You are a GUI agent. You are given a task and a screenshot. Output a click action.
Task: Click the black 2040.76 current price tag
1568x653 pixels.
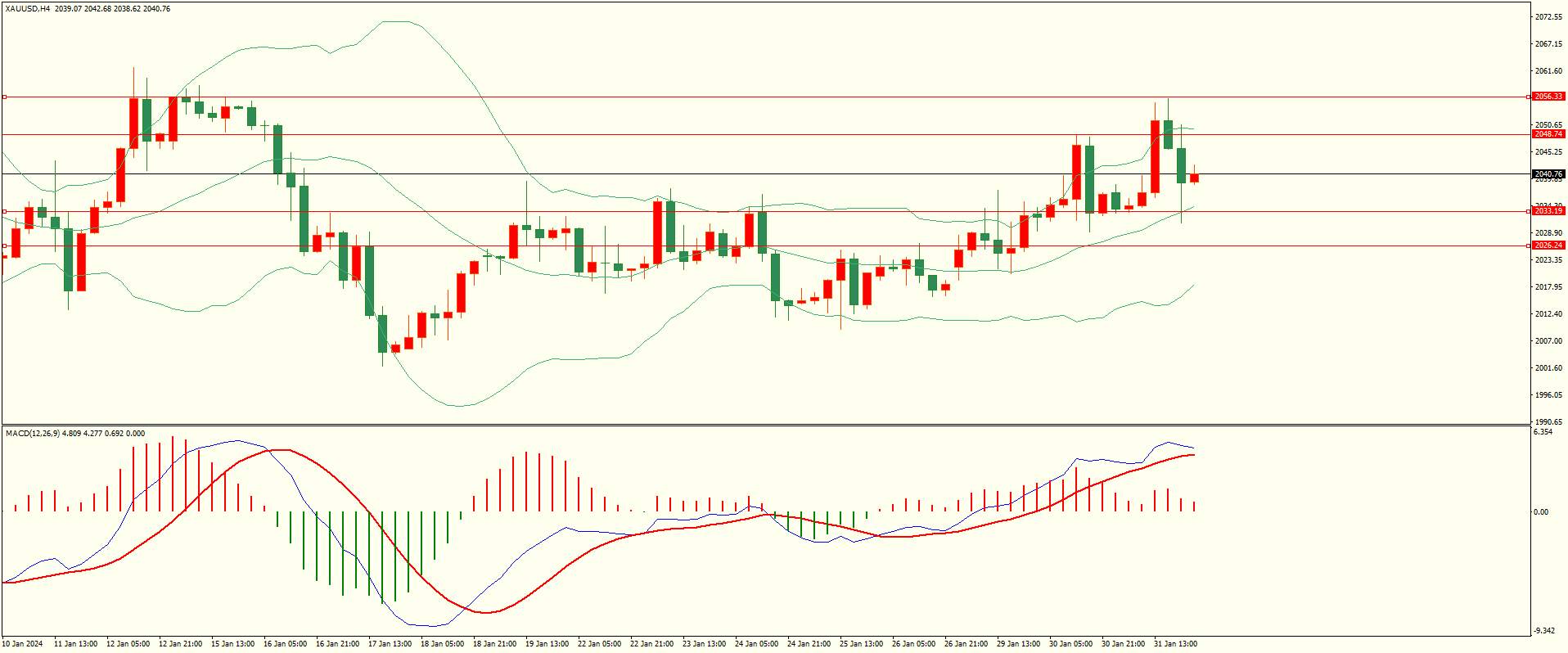click(1548, 174)
